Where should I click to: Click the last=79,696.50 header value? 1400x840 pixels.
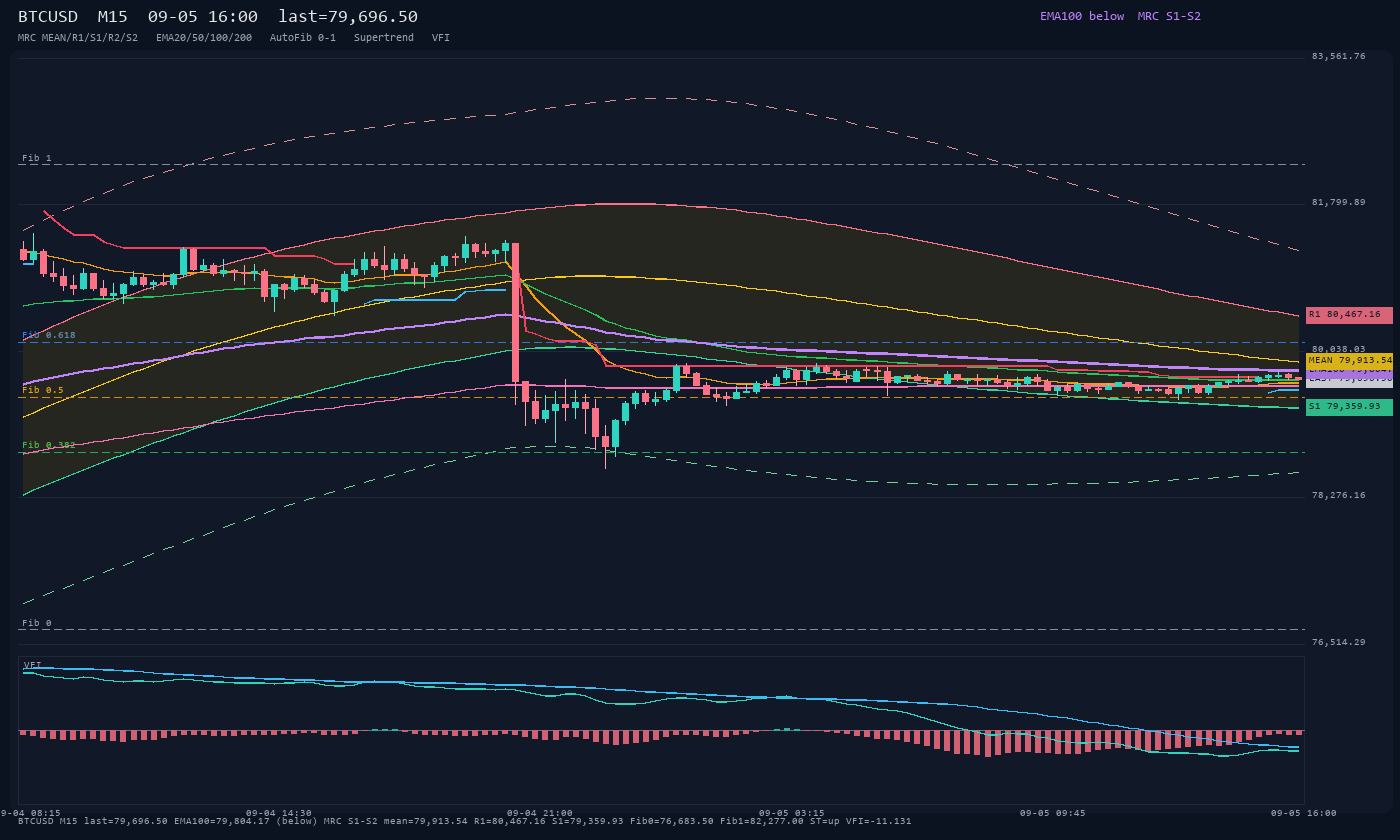tap(348, 17)
